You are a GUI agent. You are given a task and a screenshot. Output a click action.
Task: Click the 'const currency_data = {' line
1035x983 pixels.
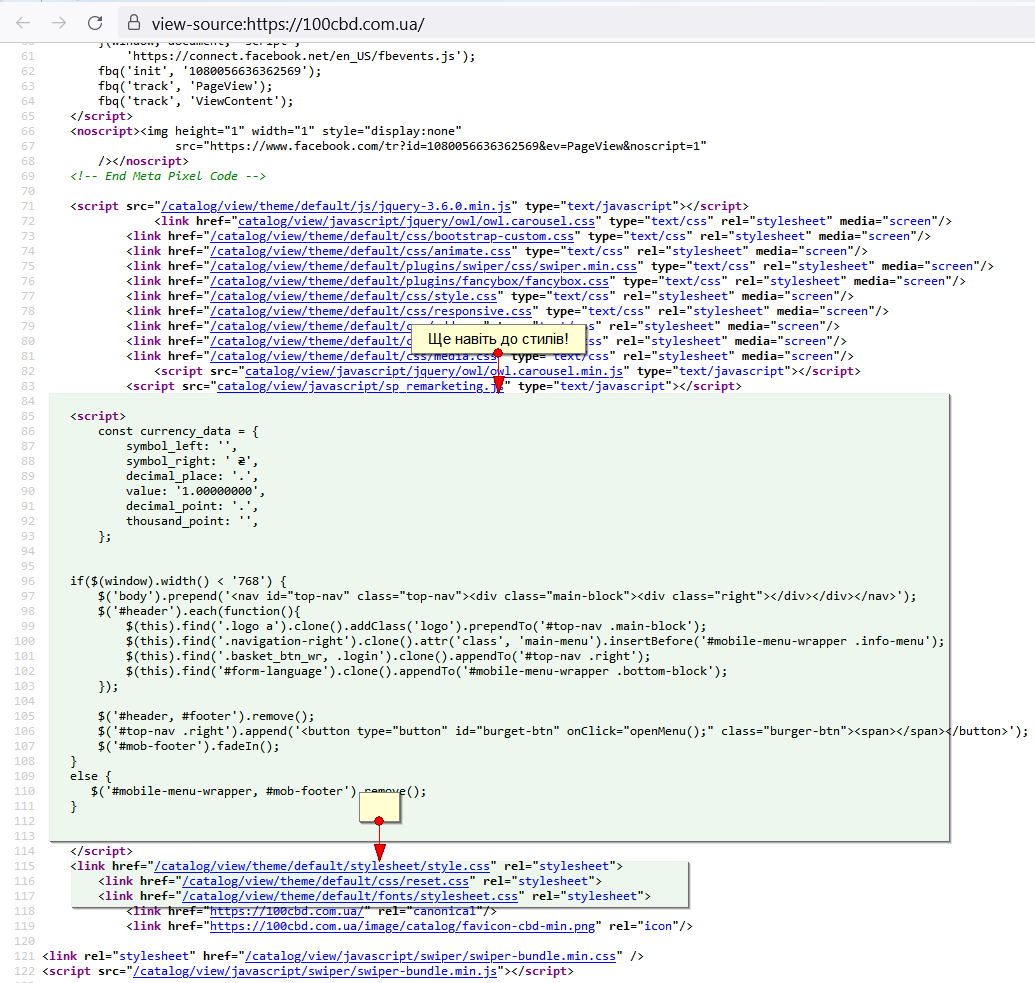click(x=178, y=431)
